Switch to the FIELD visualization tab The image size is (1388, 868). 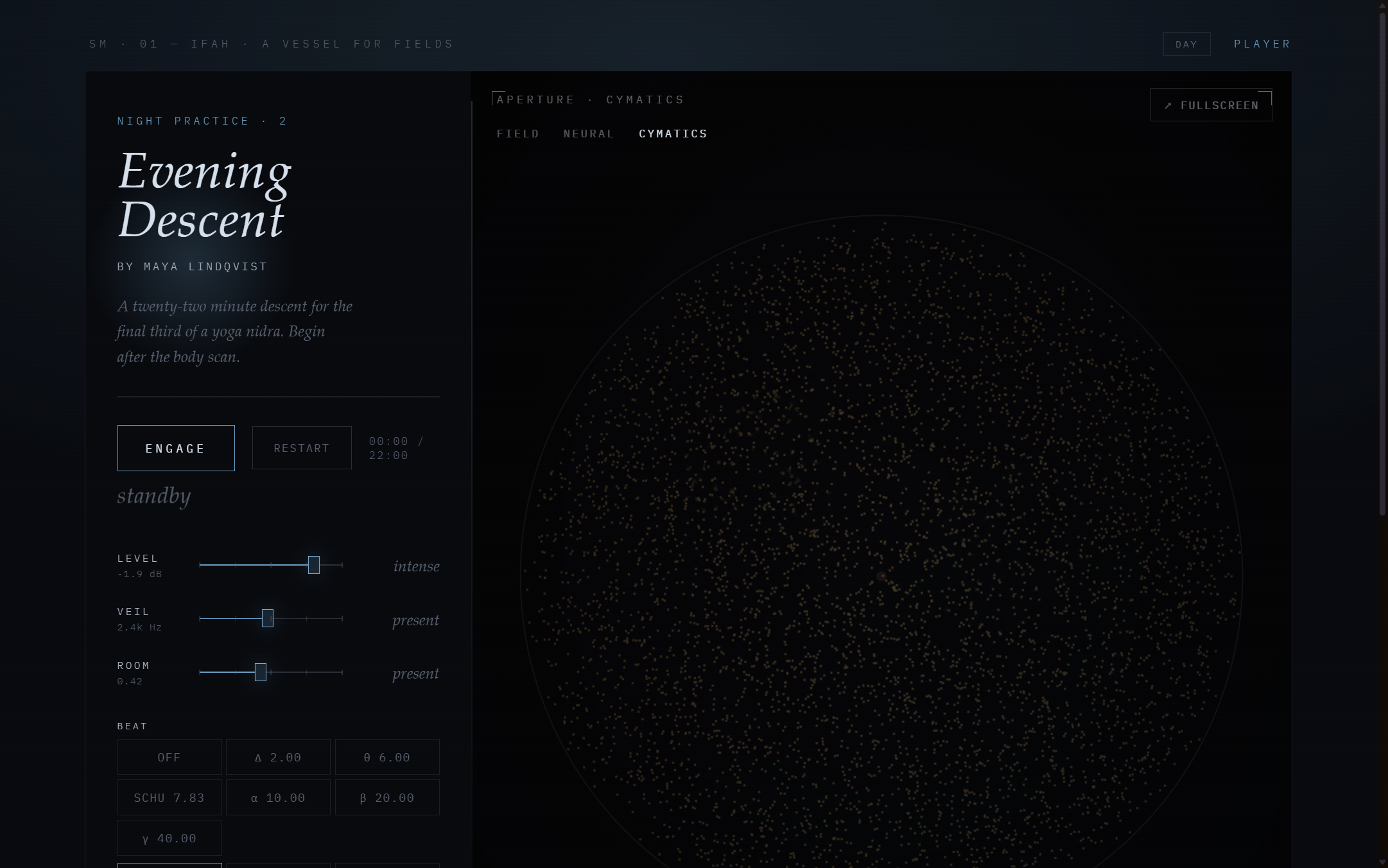pyautogui.click(x=517, y=134)
